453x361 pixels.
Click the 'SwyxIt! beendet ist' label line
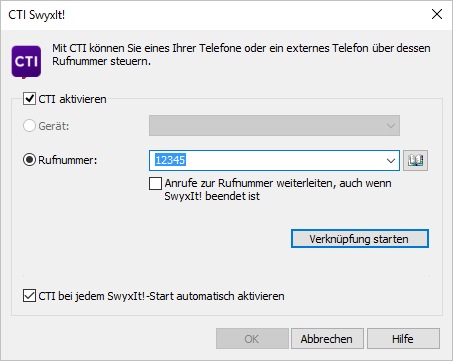point(212,196)
